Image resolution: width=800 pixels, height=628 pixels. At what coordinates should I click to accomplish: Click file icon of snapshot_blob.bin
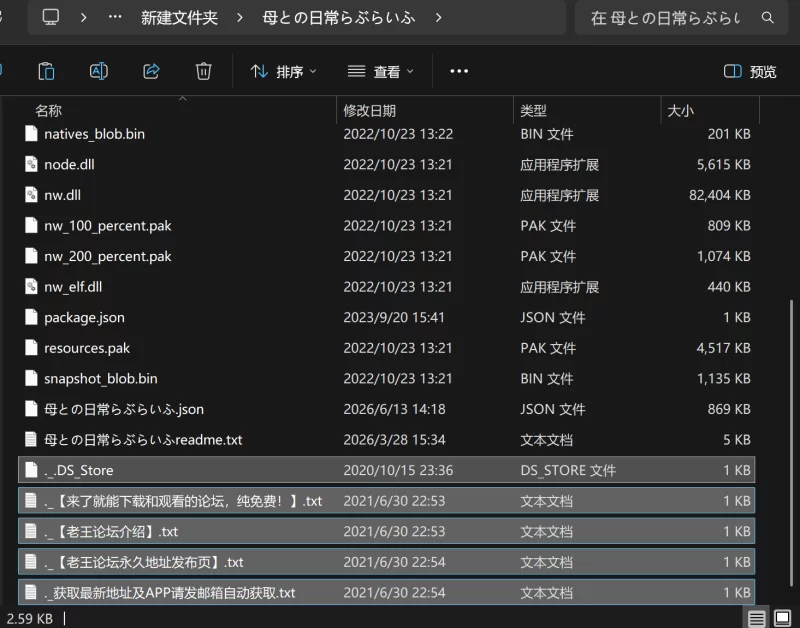[x=31, y=379]
